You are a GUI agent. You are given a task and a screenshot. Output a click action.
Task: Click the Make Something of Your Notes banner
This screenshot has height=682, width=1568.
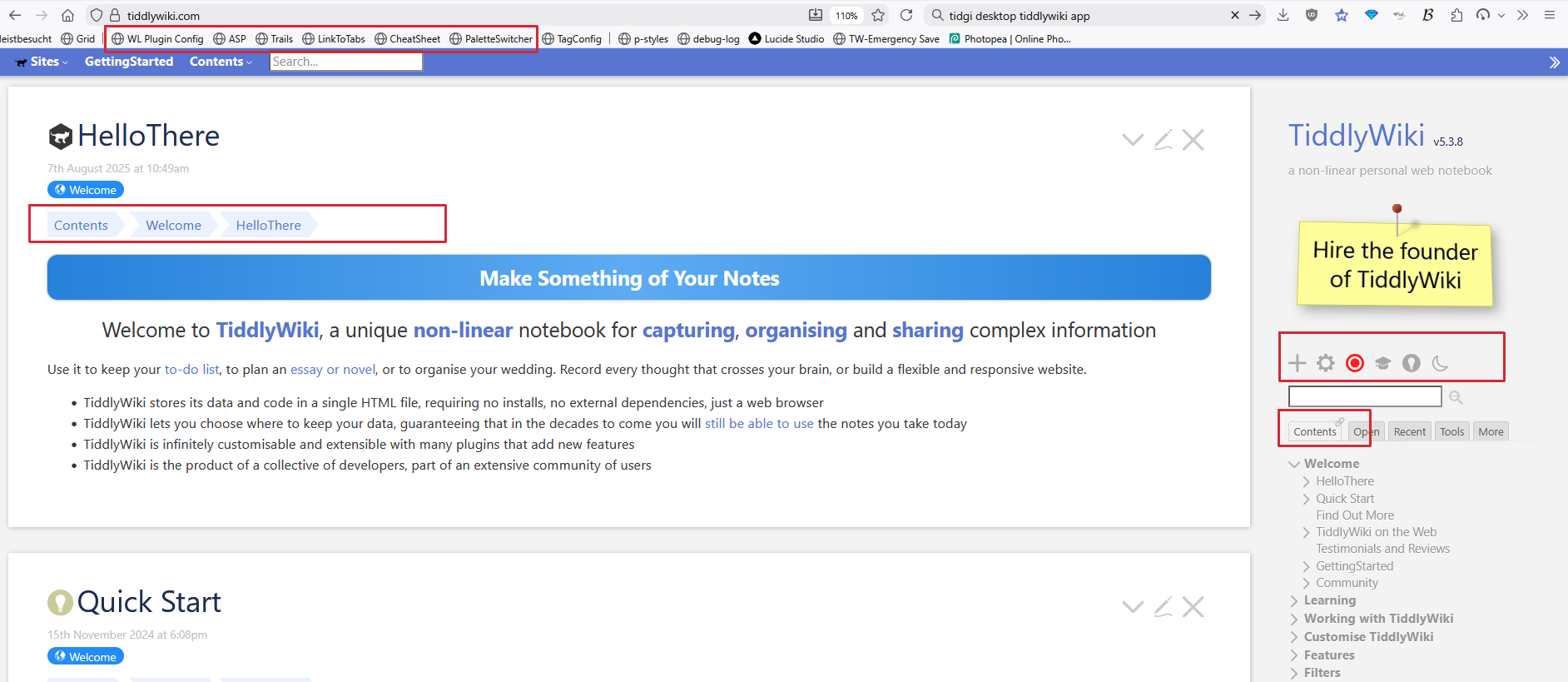point(628,278)
